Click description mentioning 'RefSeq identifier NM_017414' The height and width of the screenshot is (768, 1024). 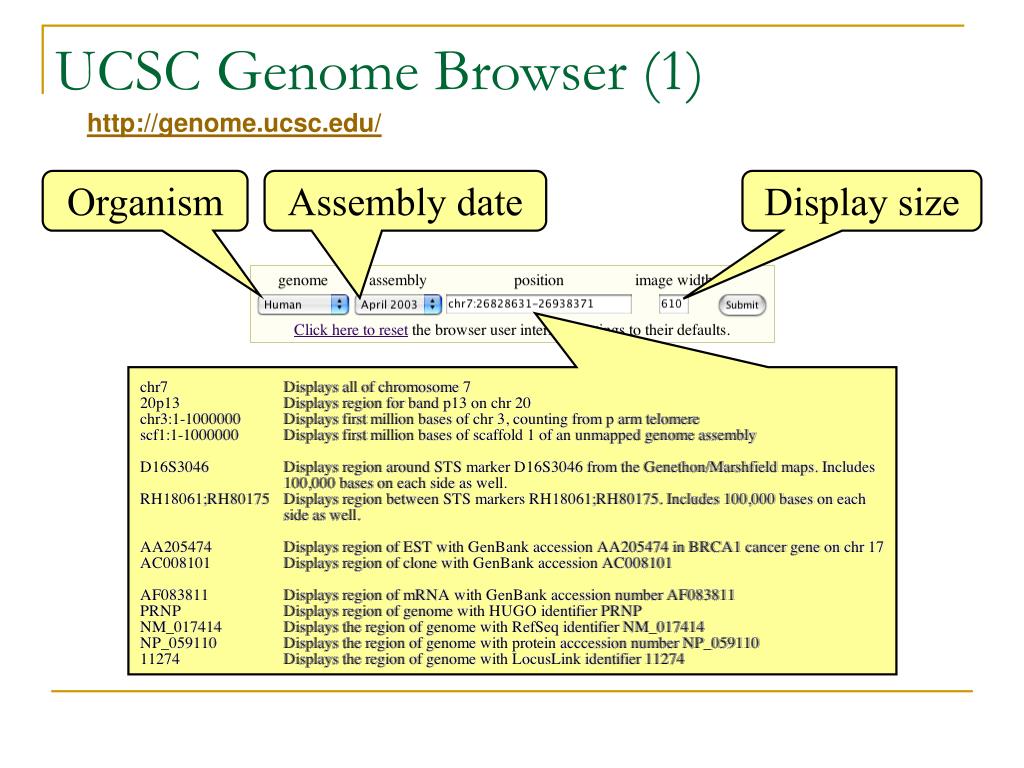coord(494,627)
